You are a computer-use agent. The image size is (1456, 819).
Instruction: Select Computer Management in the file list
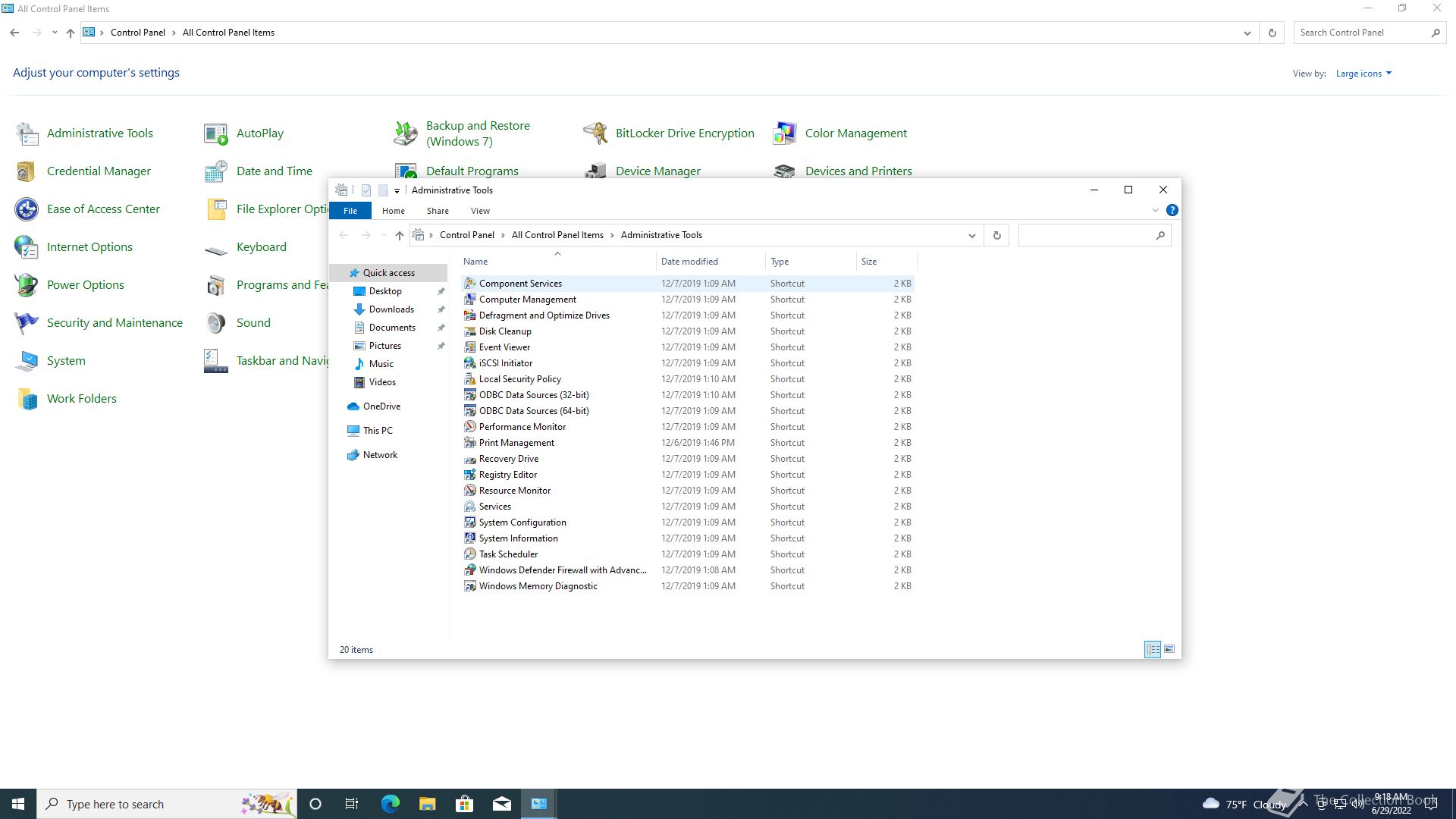click(x=688, y=299)
